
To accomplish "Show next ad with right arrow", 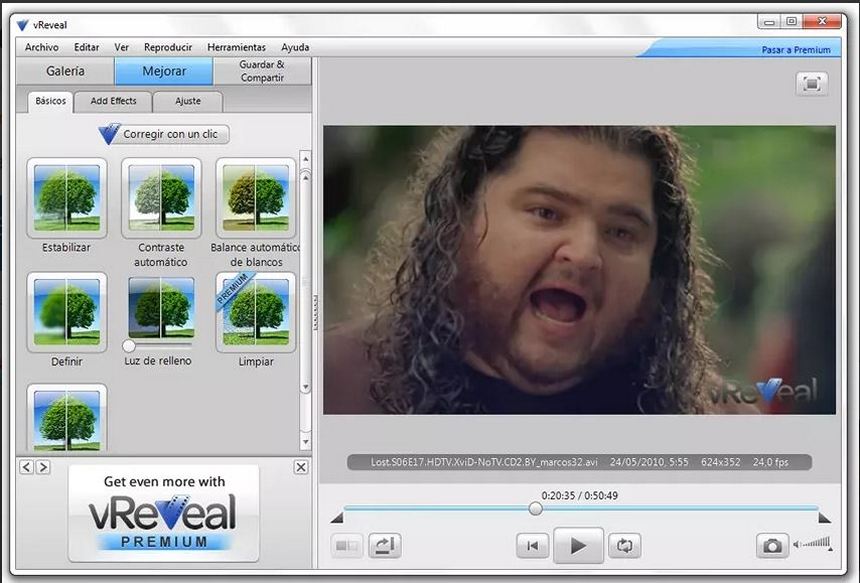I will point(43,467).
